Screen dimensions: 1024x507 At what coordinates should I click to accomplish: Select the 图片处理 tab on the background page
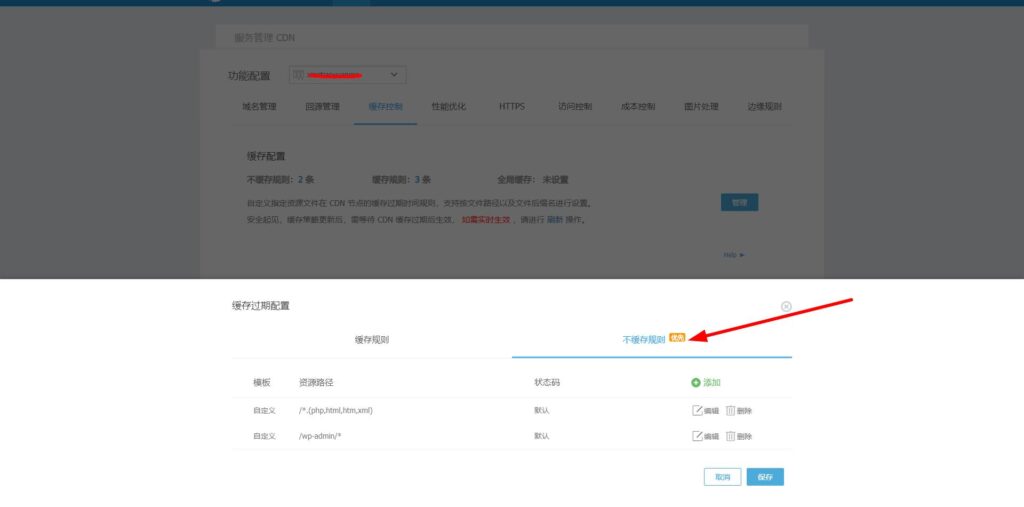(x=701, y=106)
